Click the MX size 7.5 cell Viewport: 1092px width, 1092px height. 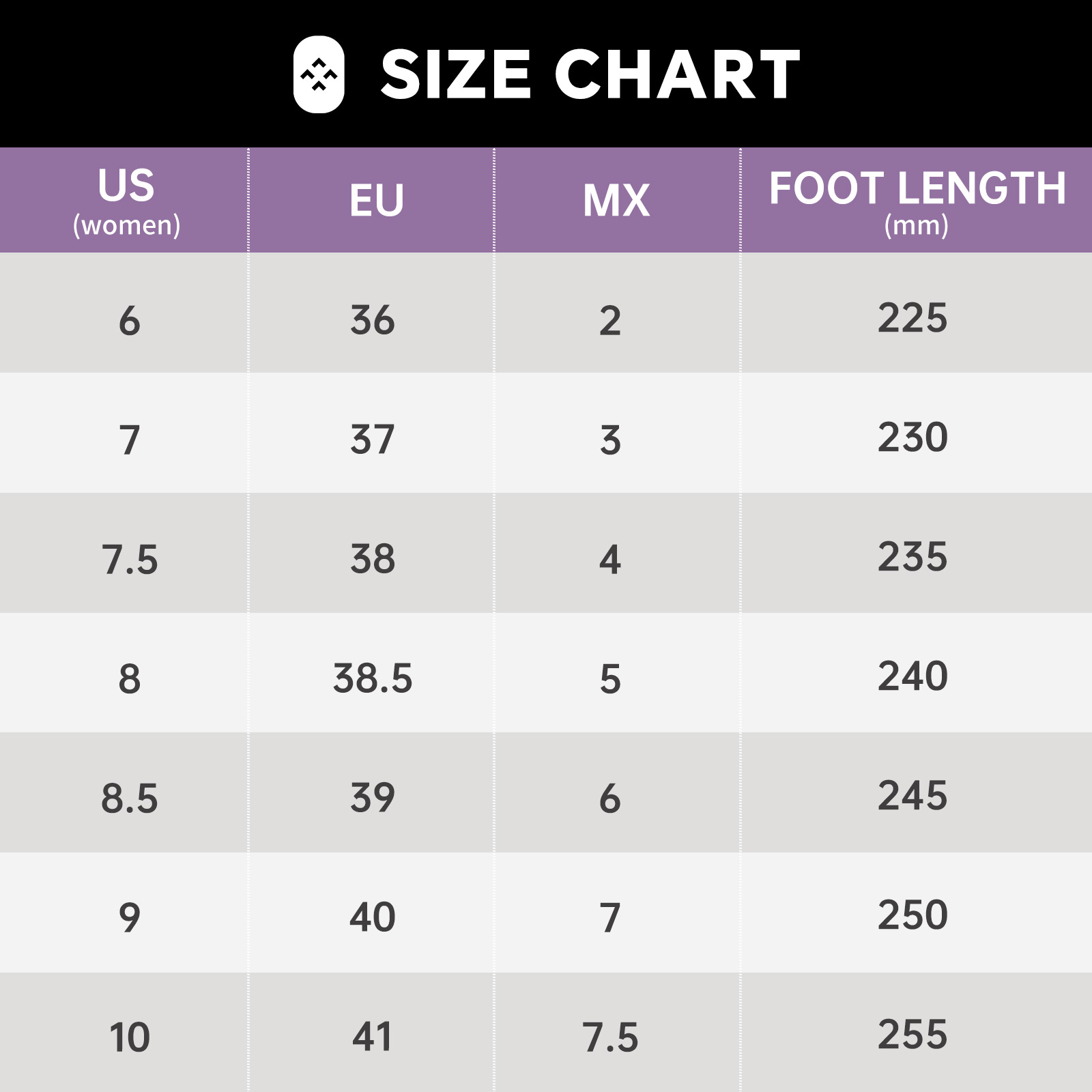point(617,1032)
